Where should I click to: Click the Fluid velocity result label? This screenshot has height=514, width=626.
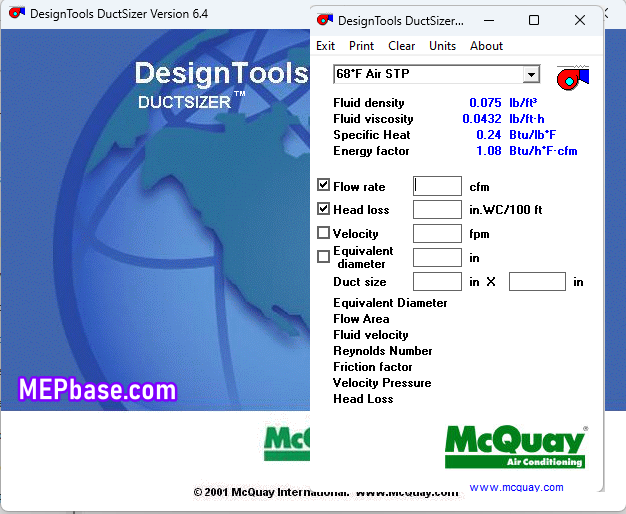coord(370,335)
